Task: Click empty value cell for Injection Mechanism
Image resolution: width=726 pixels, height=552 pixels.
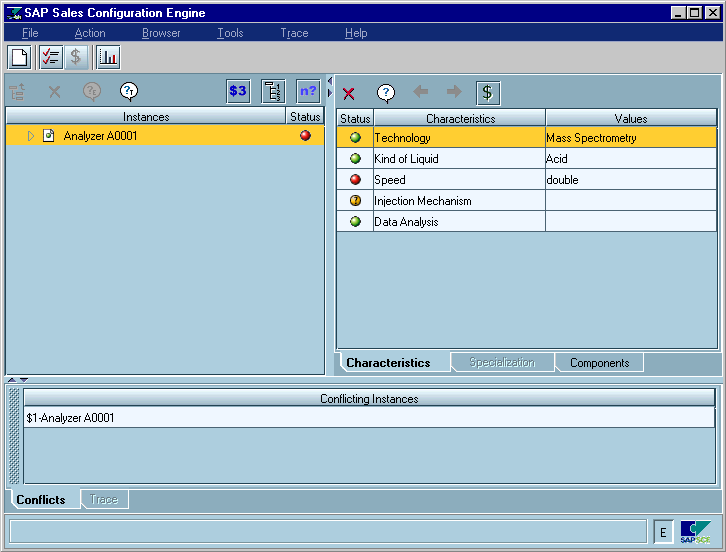Action: (x=631, y=201)
